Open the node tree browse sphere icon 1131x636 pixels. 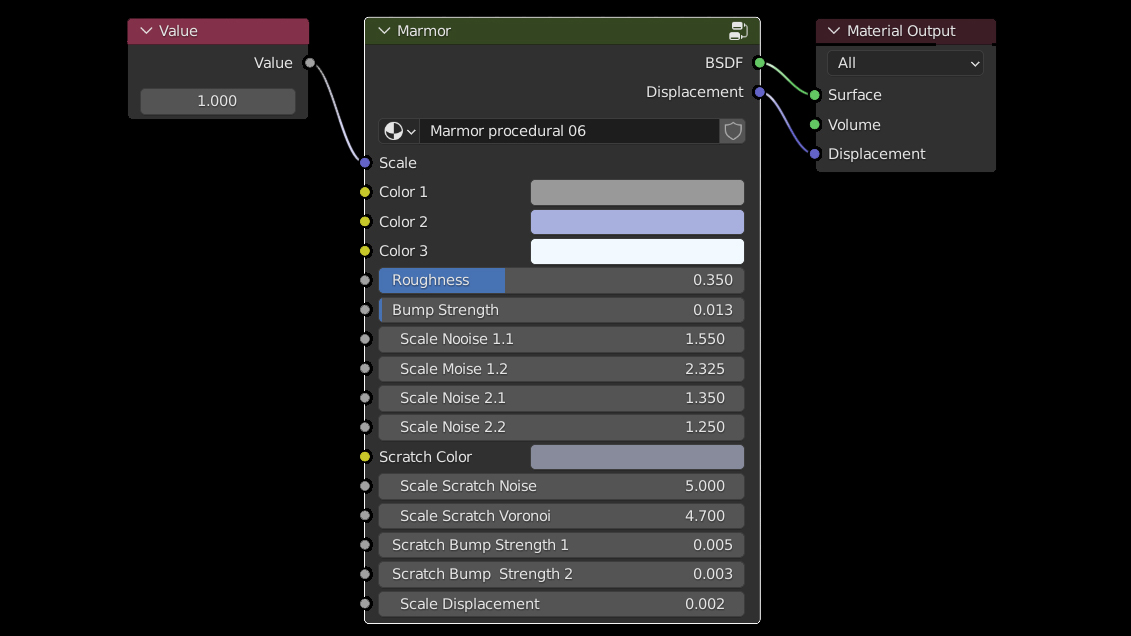click(399, 131)
